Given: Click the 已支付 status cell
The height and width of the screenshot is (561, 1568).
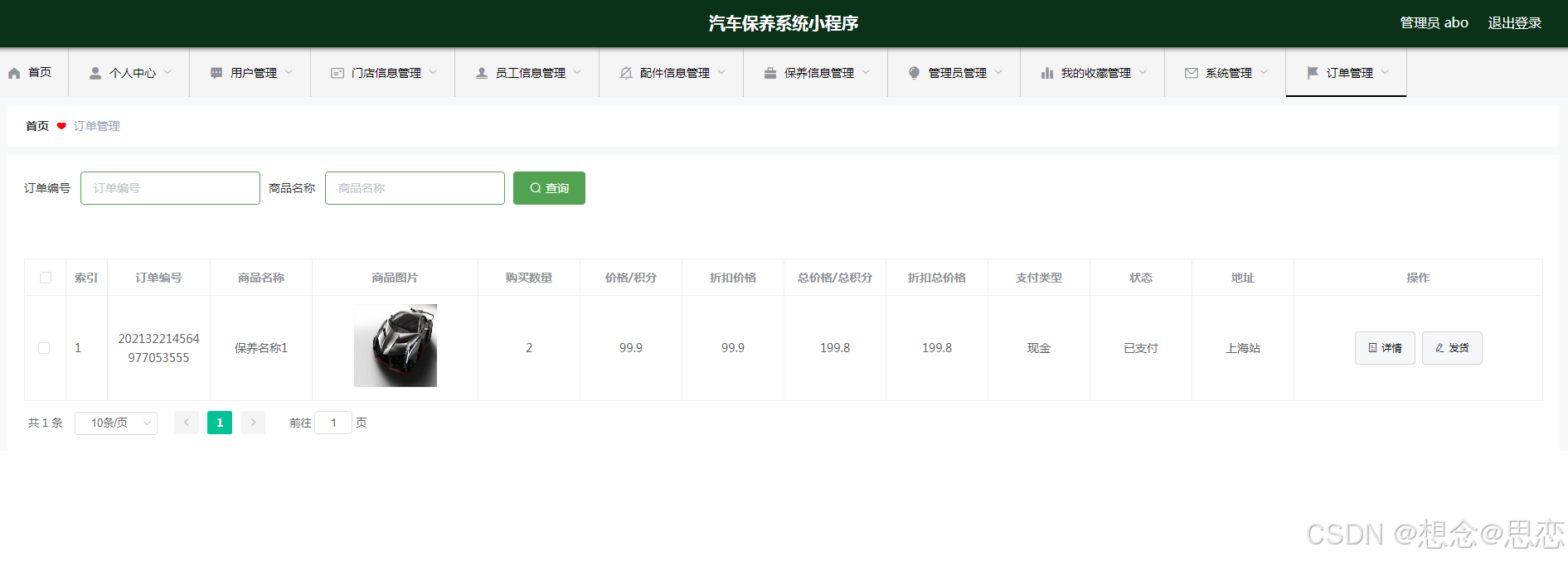Looking at the screenshot, I should [1141, 348].
